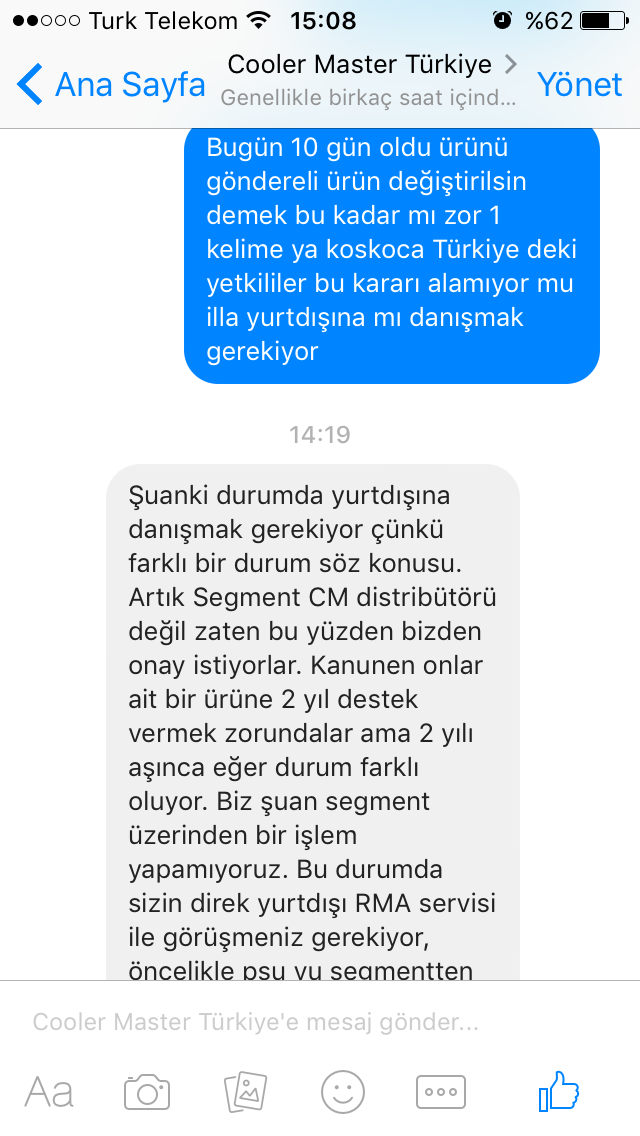Focus the "Cooler Master Türkiye'e mesaj gönder" field
This screenshot has width=640, height=1136.
pos(255,1022)
